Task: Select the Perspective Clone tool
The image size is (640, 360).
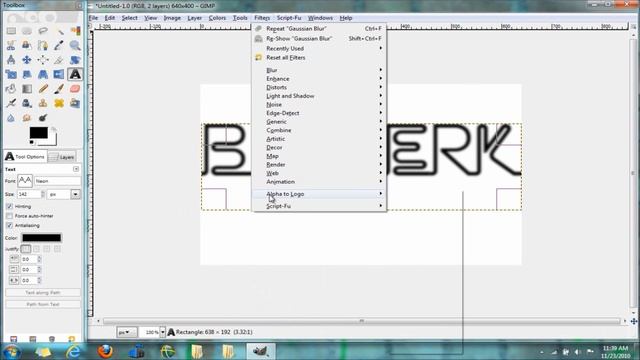Action: pyautogui.click(x=75, y=103)
